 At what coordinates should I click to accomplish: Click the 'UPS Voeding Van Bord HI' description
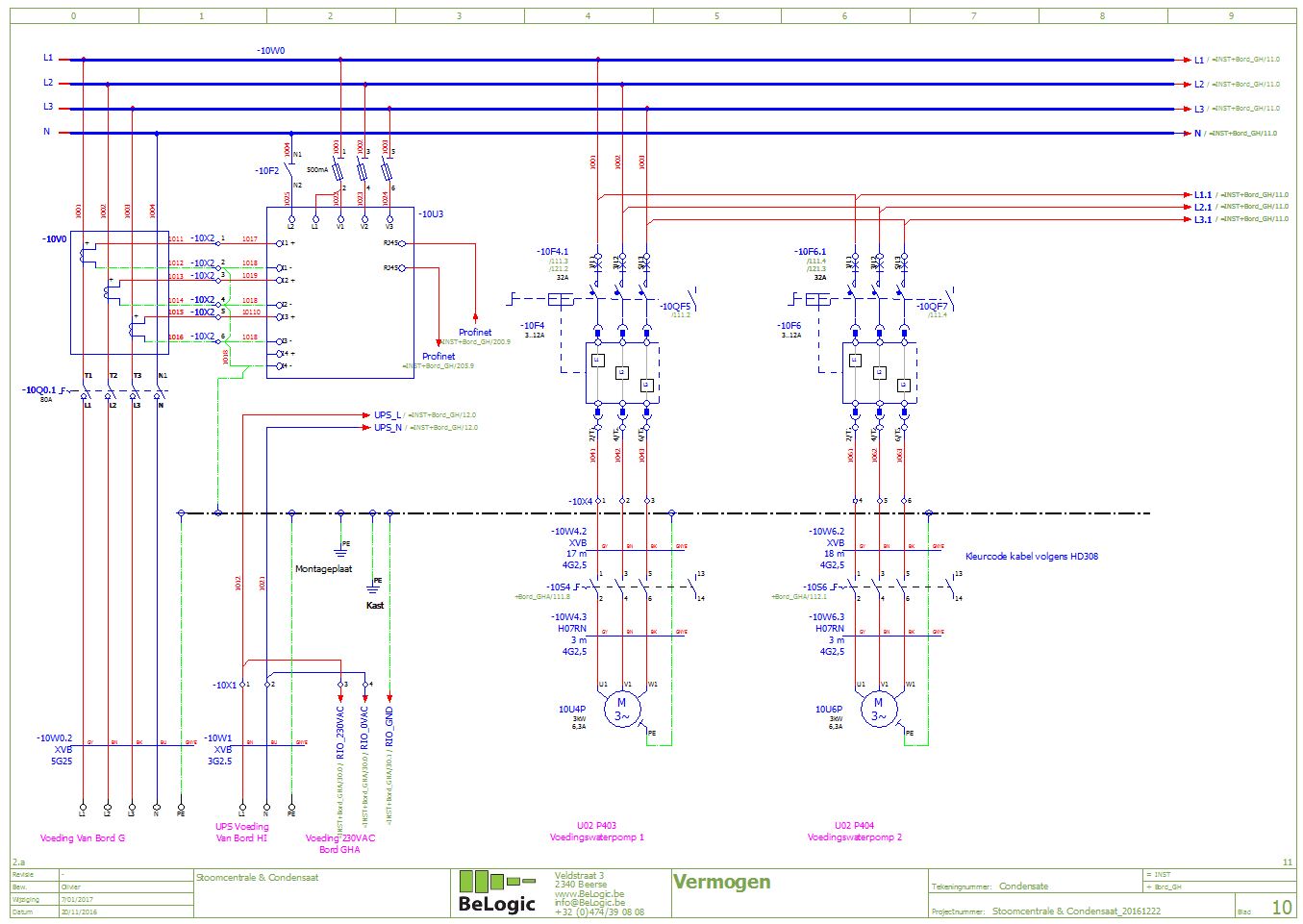coord(241,833)
